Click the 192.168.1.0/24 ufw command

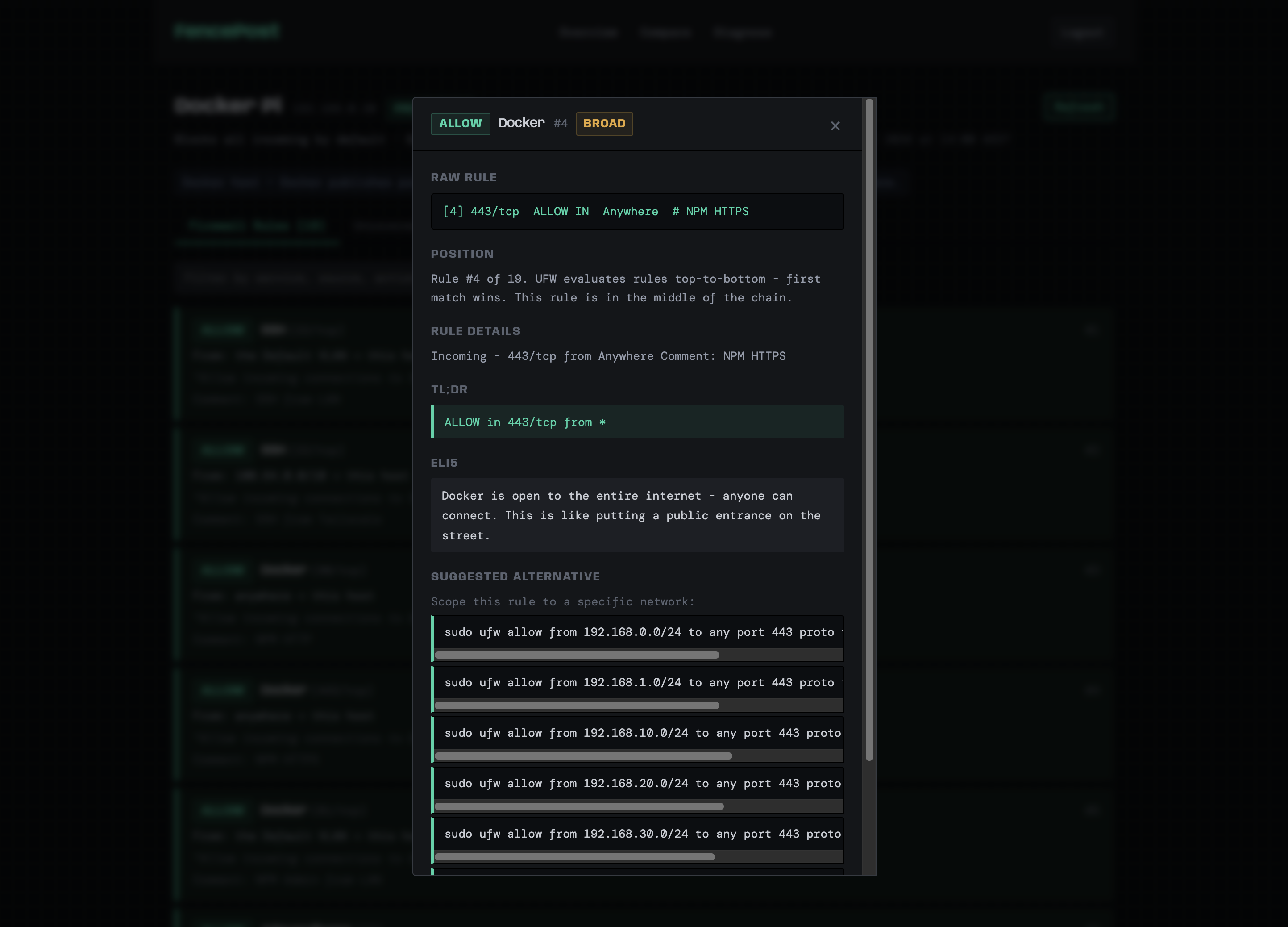tap(638, 683)
